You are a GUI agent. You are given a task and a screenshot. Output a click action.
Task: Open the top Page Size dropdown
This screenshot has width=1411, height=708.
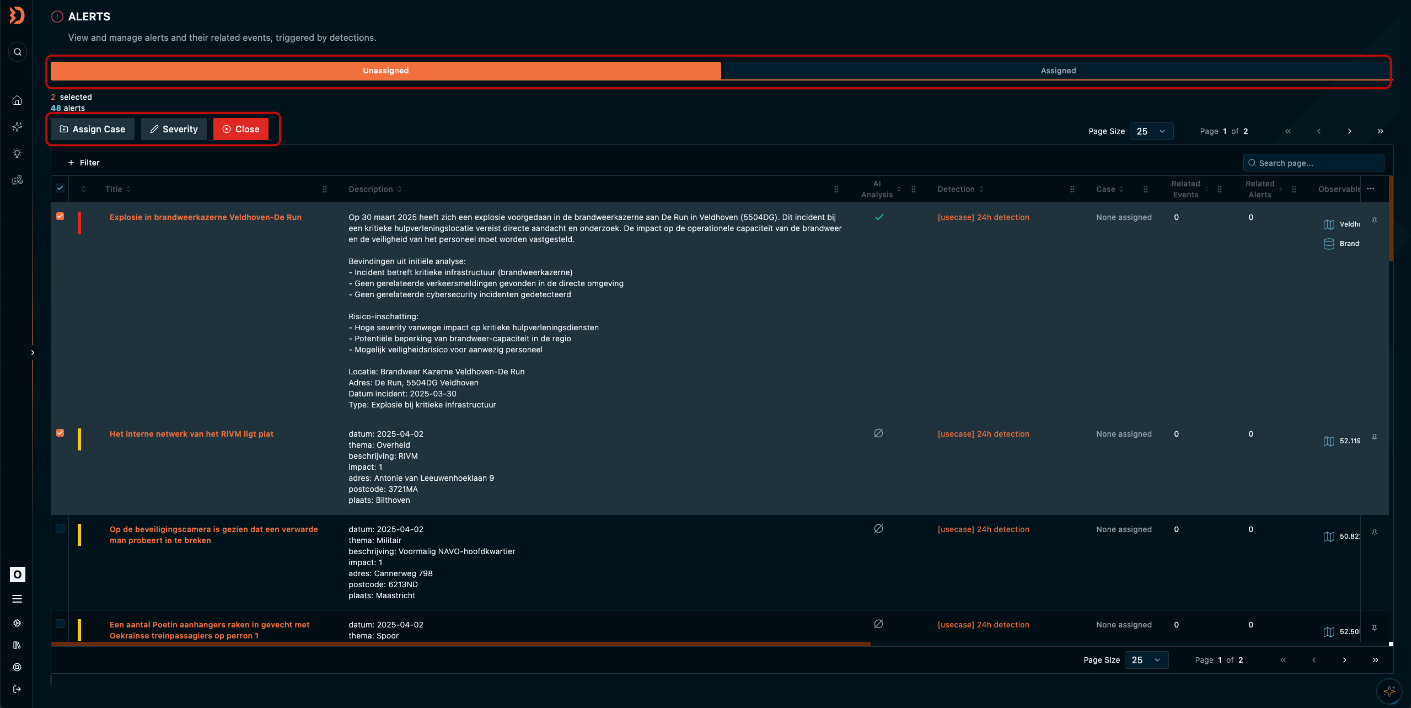(x=1151, y=131)
